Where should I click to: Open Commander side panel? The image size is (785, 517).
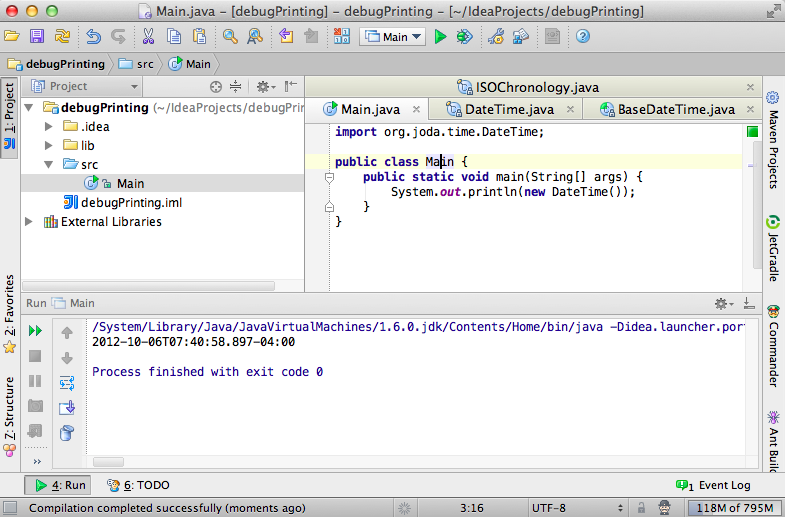773,346
